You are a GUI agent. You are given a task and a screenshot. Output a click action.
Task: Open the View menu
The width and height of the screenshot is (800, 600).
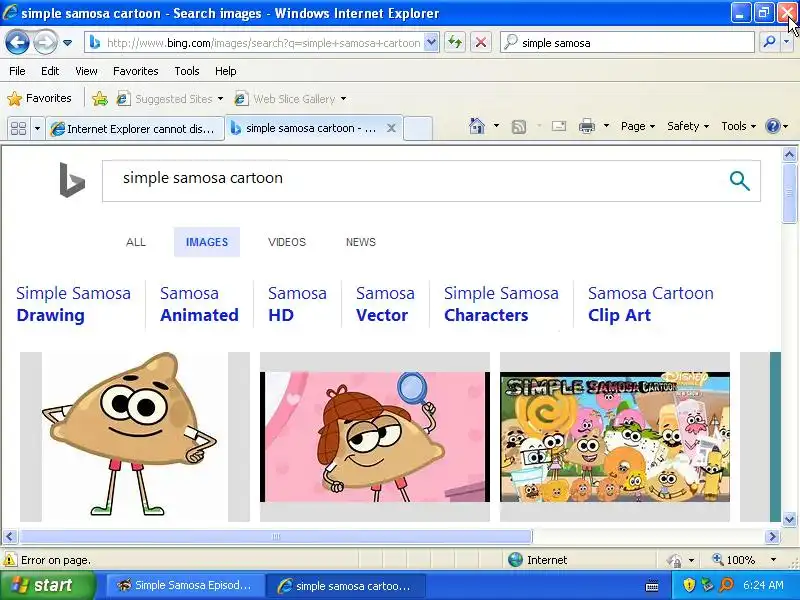(x=86, y=71)
